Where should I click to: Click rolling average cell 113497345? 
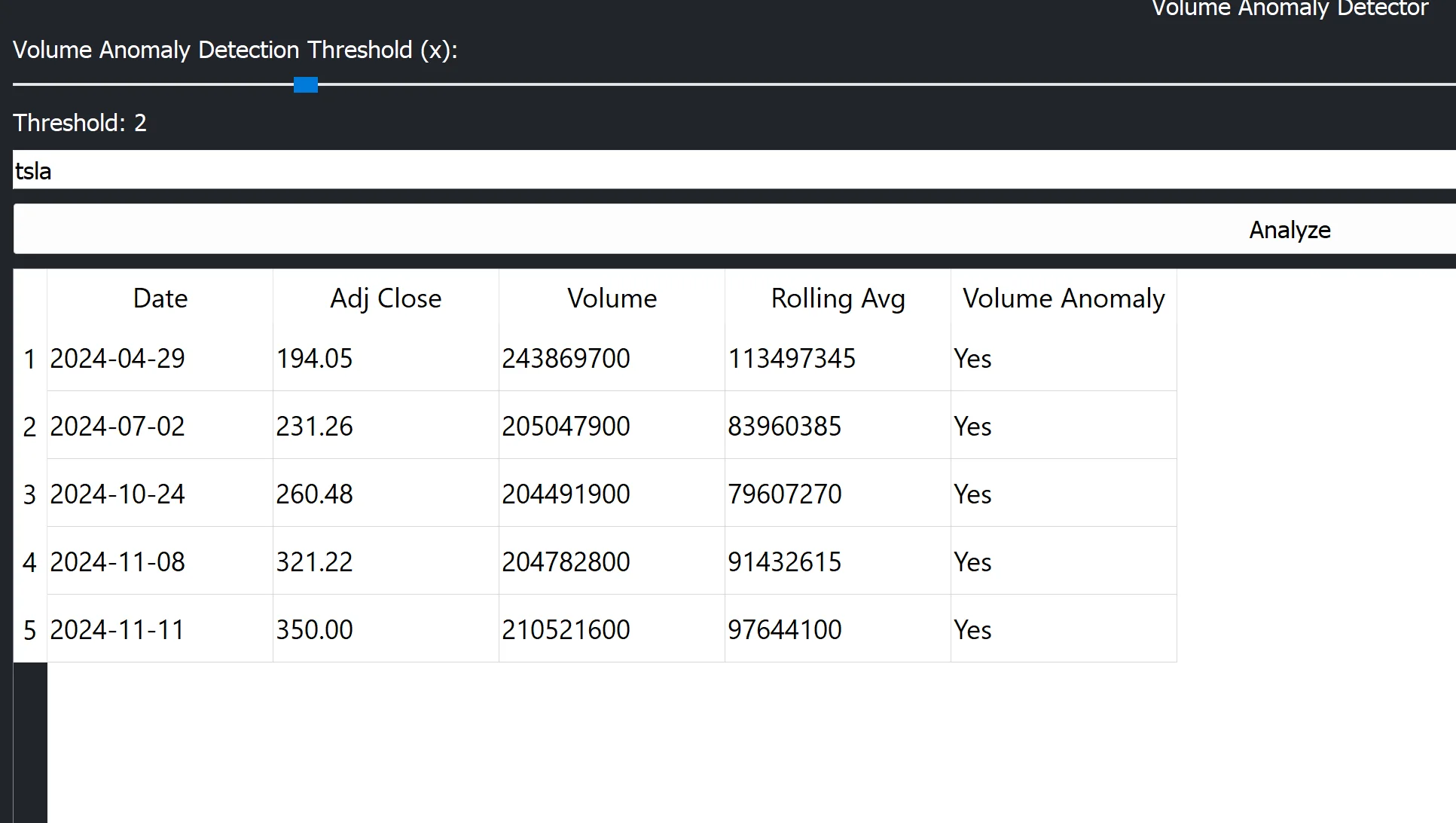[792, 358]
